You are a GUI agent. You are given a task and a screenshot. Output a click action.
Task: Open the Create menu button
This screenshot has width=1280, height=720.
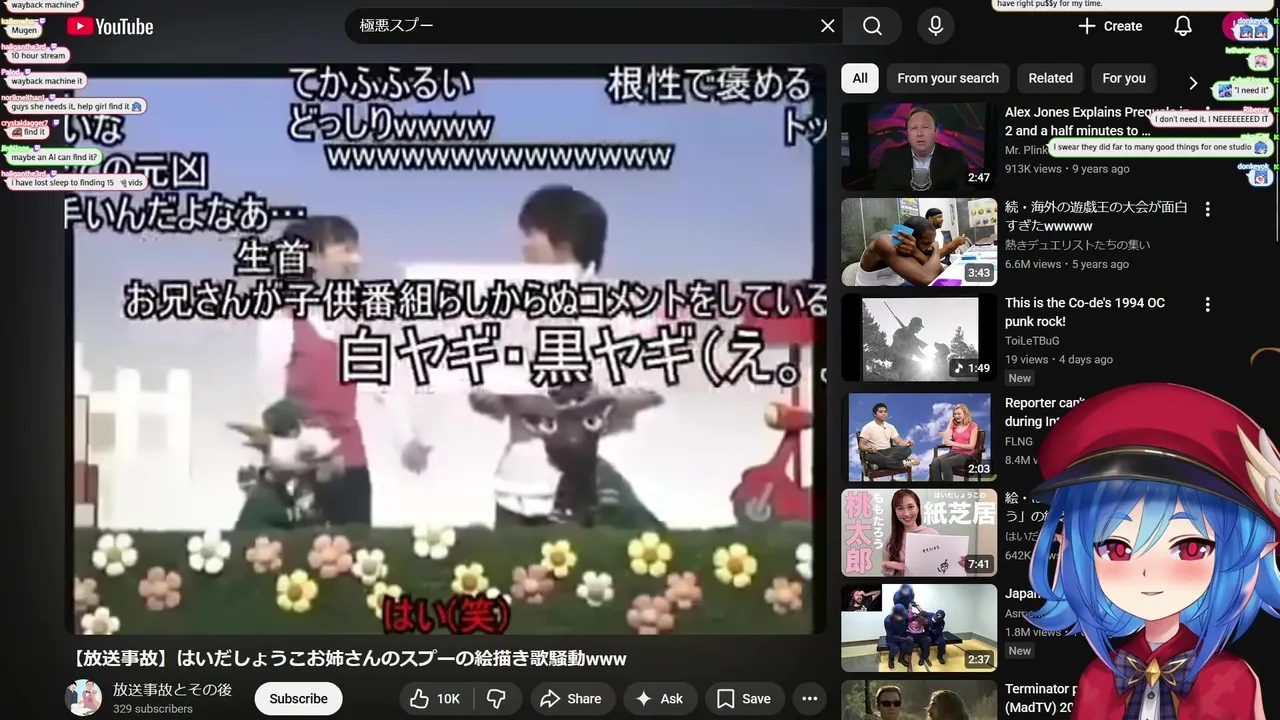pyautogui.click(x=1110, y=26)
